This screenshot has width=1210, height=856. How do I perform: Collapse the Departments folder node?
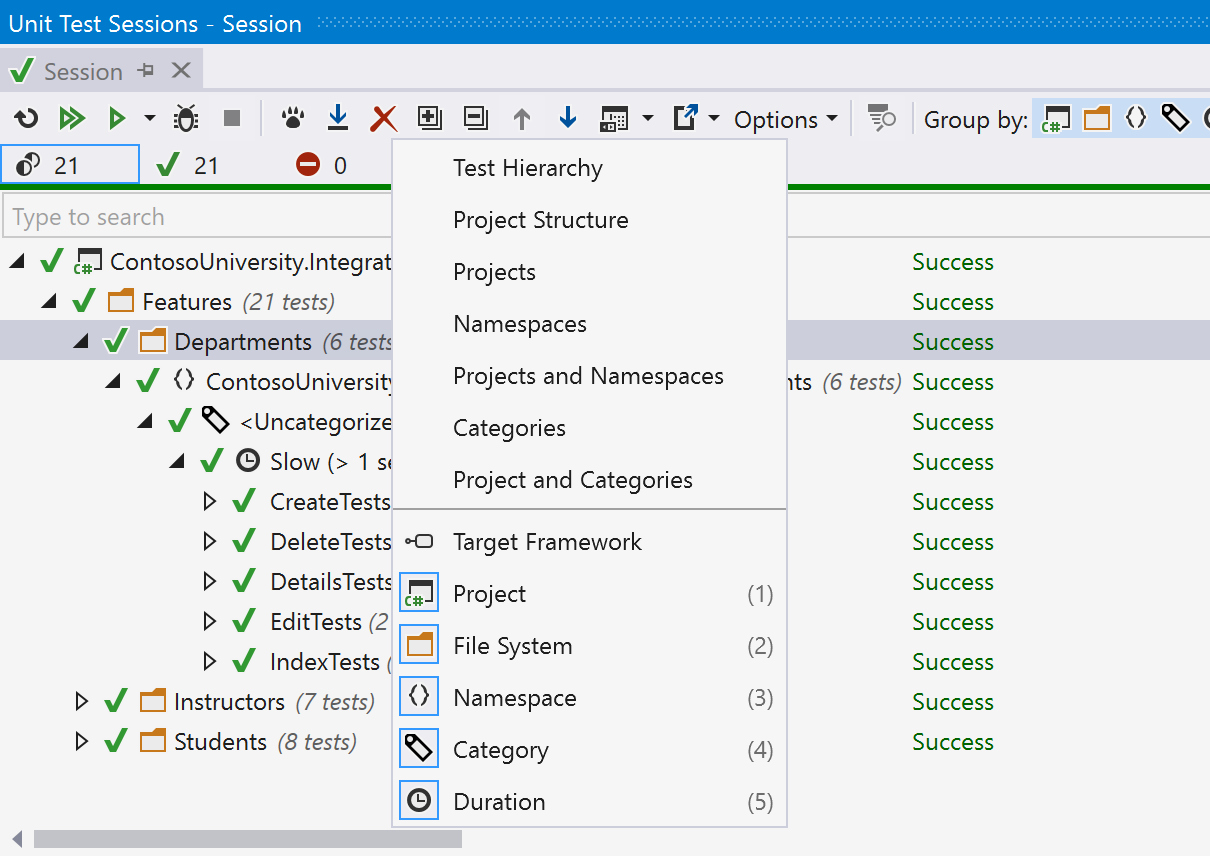(x=81, y=342)
